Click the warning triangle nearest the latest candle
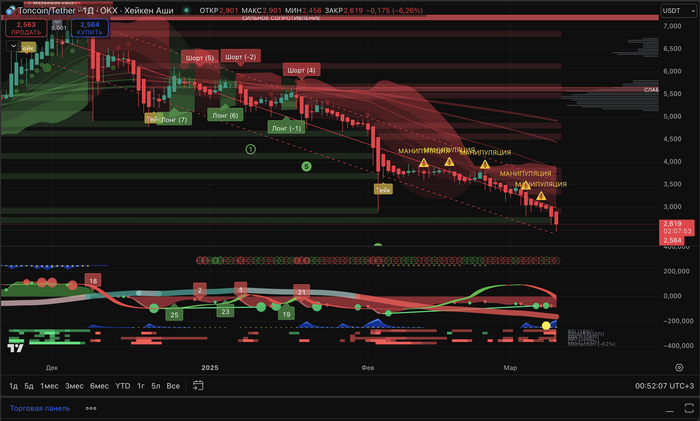 pyautogui.click(x=541, y=196)
